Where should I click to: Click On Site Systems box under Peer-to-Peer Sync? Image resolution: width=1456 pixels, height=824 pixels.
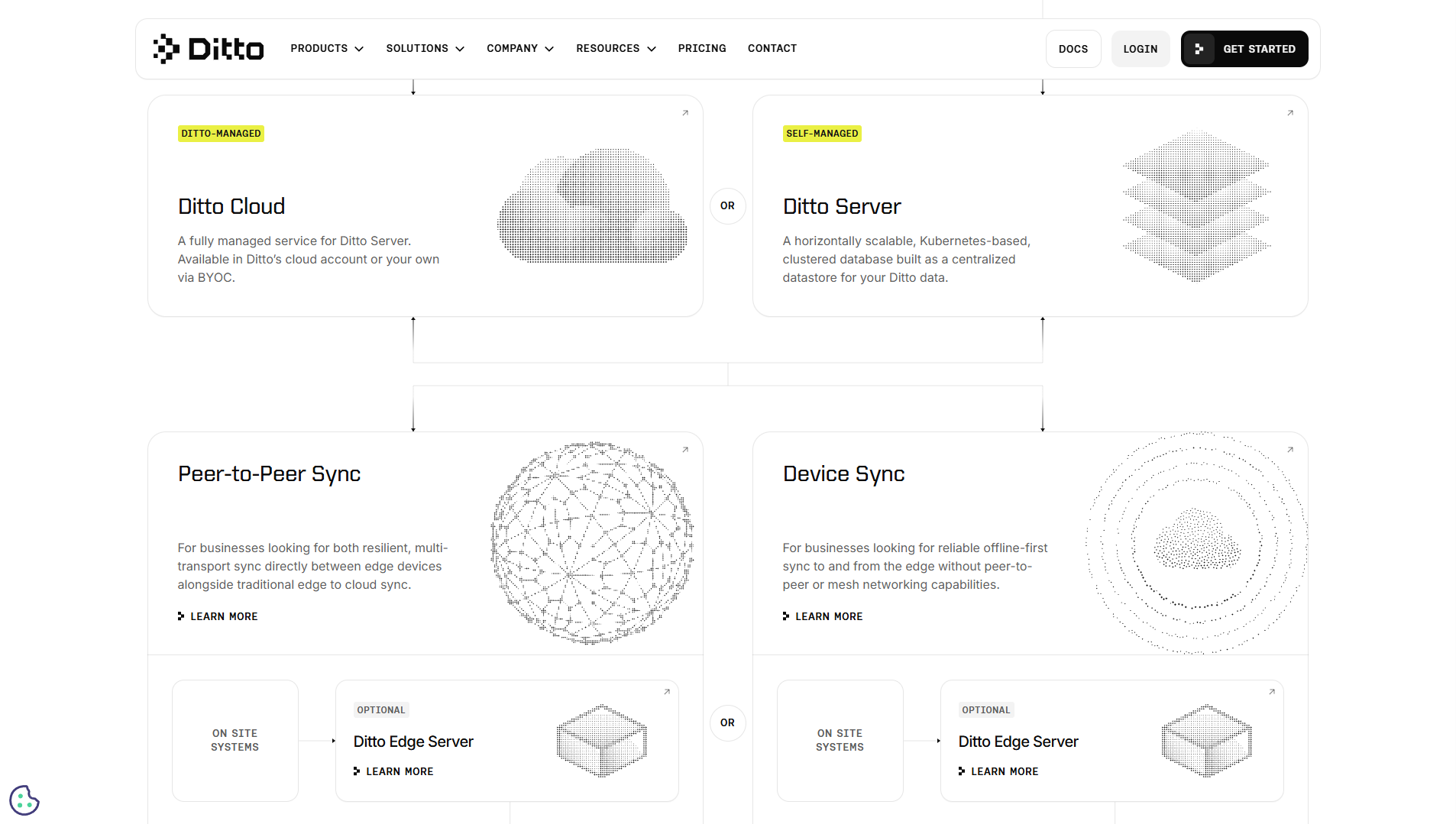(x=235, y=740)
